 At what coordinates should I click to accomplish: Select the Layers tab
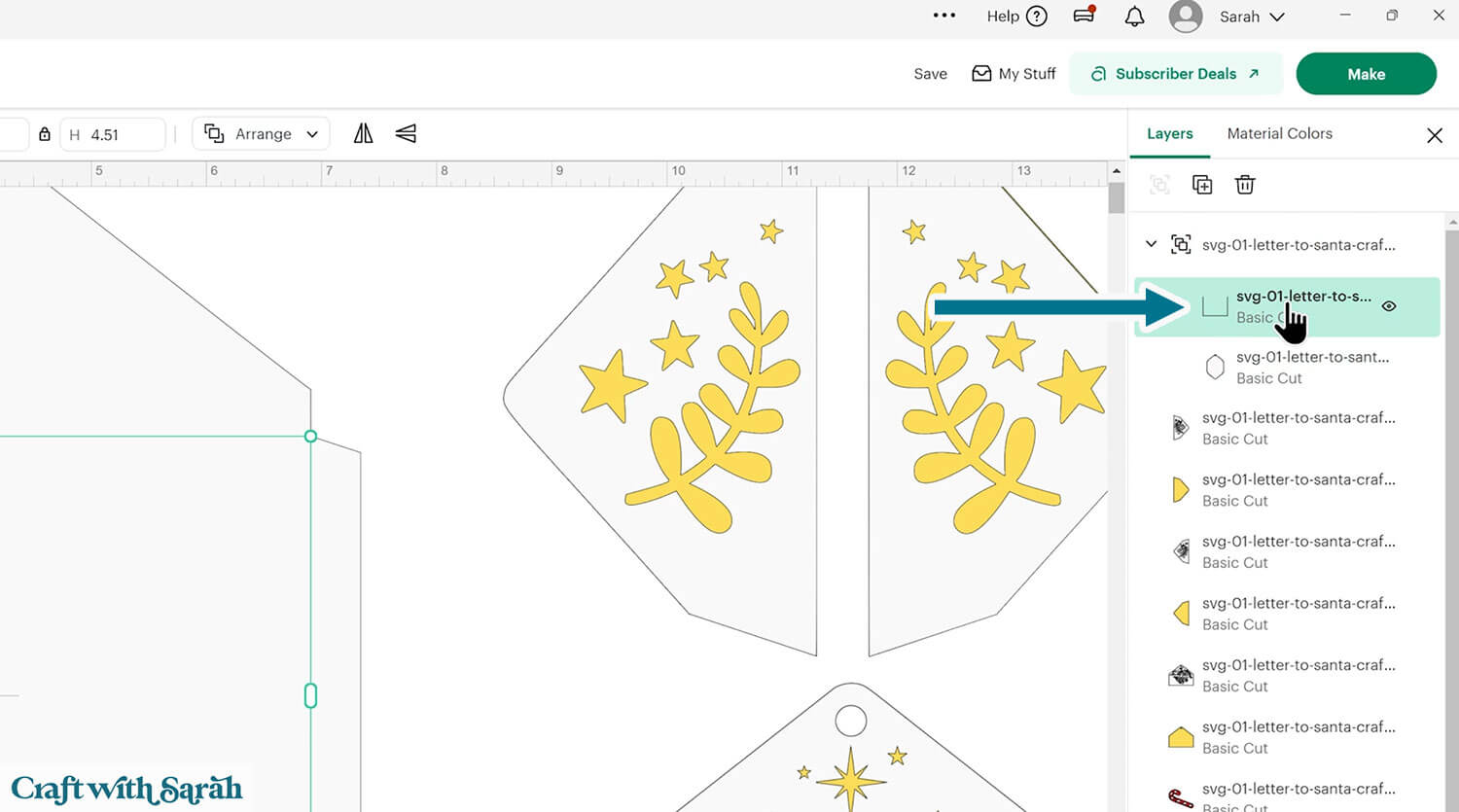(1169, 134)
